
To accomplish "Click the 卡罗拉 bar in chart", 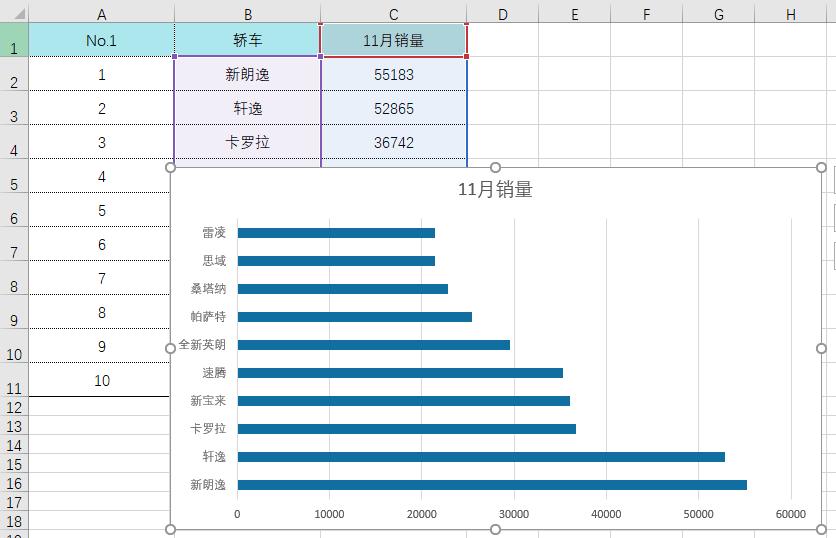I will click(x=407, y=429).
